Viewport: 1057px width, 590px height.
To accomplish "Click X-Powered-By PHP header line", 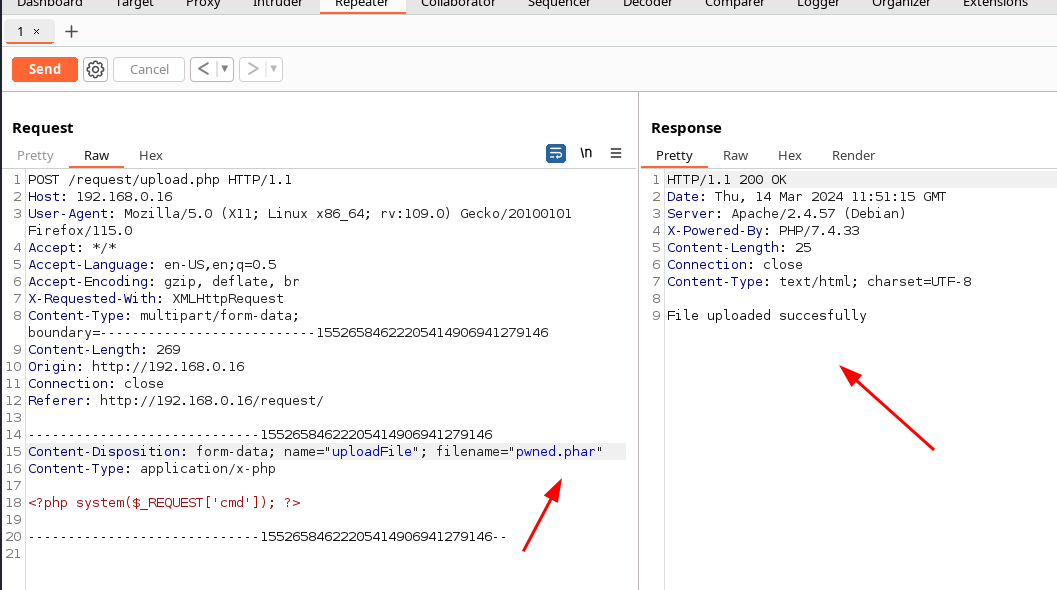I will pyautogui.click(x=763, y=231).
